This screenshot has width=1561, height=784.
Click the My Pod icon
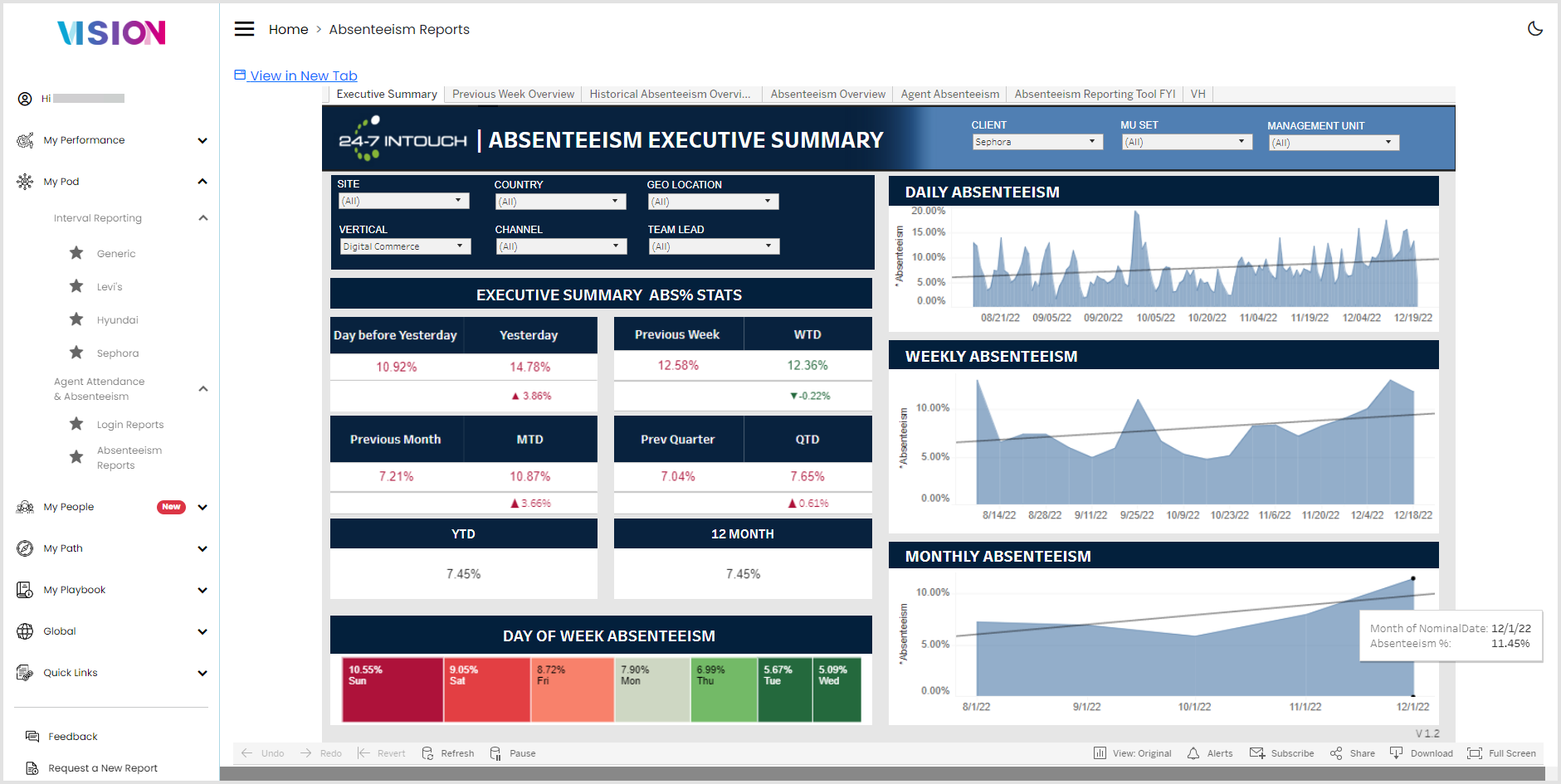point(25,182)
